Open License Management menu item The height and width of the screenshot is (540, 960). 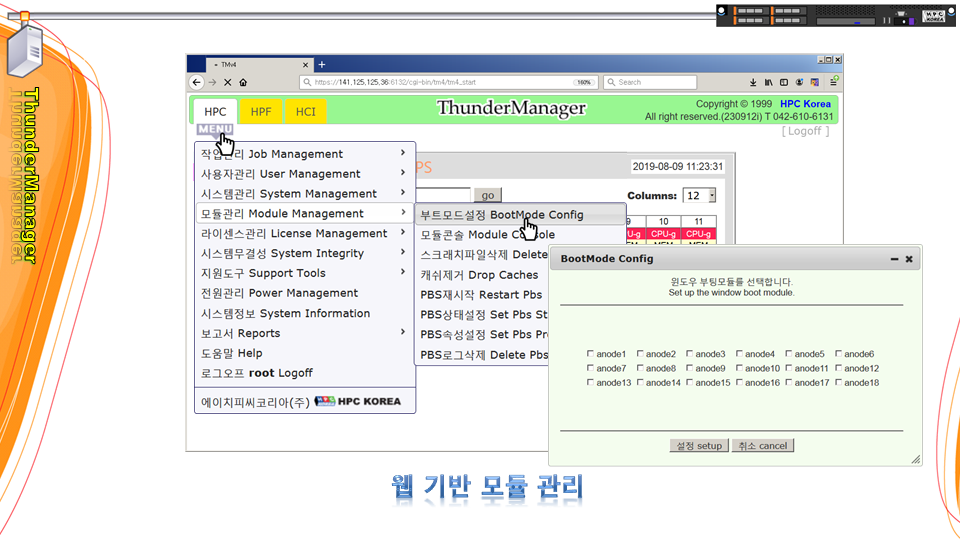pyautogui.click(x=305, y=233)
